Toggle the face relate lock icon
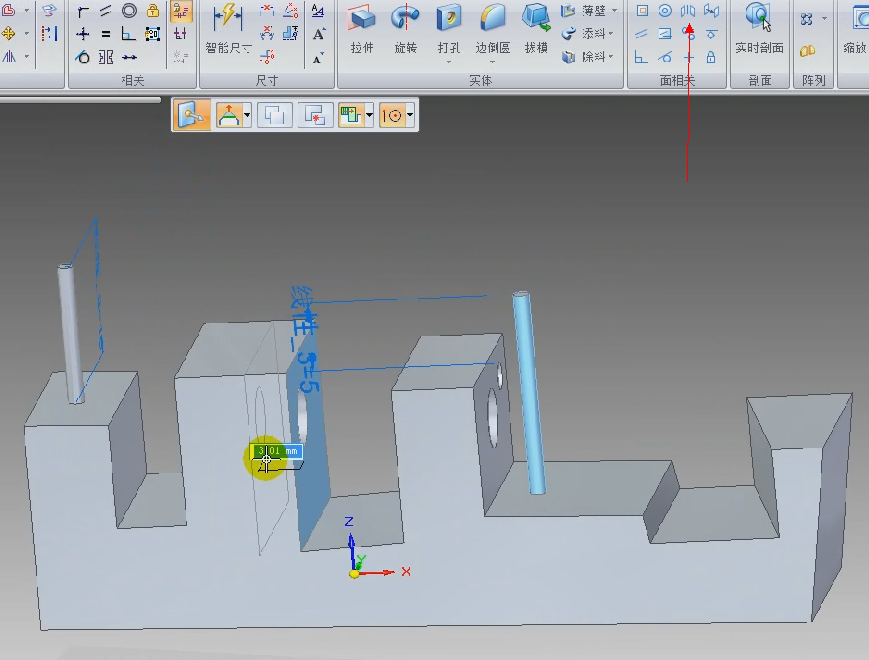The image size is (869, 660). (x=711, y=57)
